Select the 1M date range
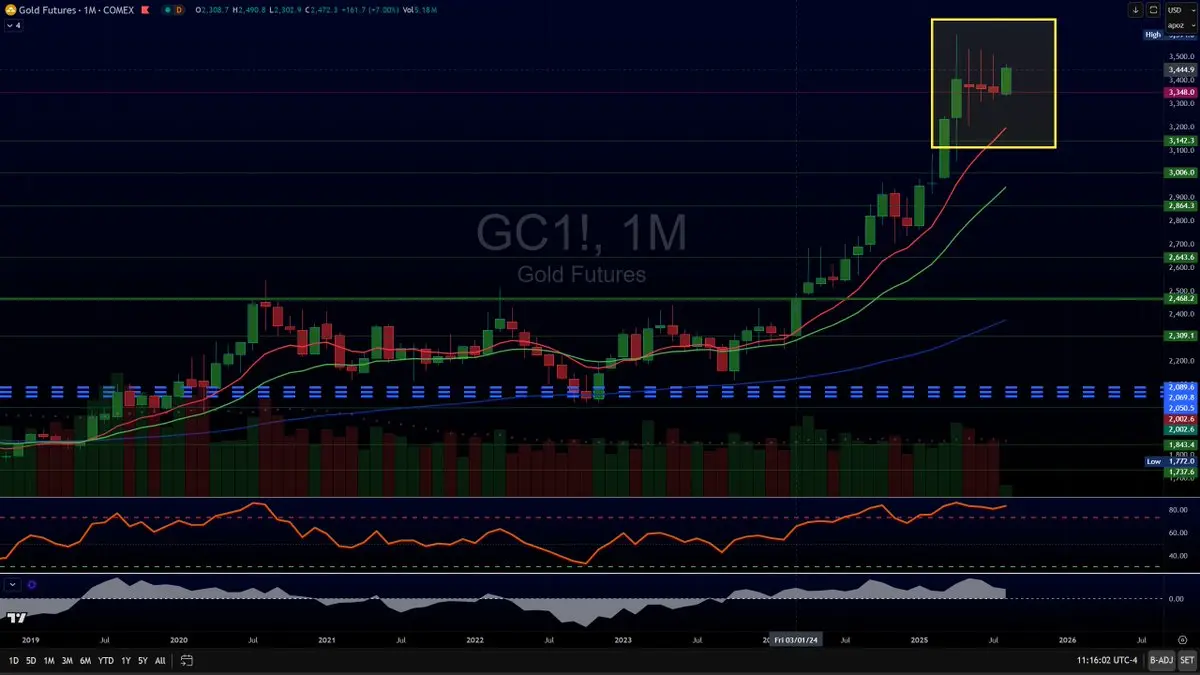Viewport: 1200px width, 675px height. point(49,660)
